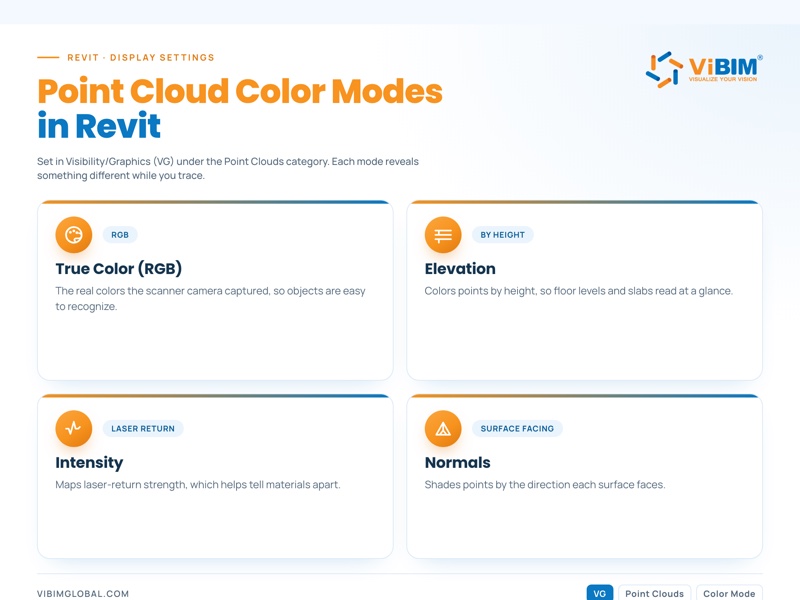Click the 'Maps laser-return strength' description
800x600 pixels.
197,485
